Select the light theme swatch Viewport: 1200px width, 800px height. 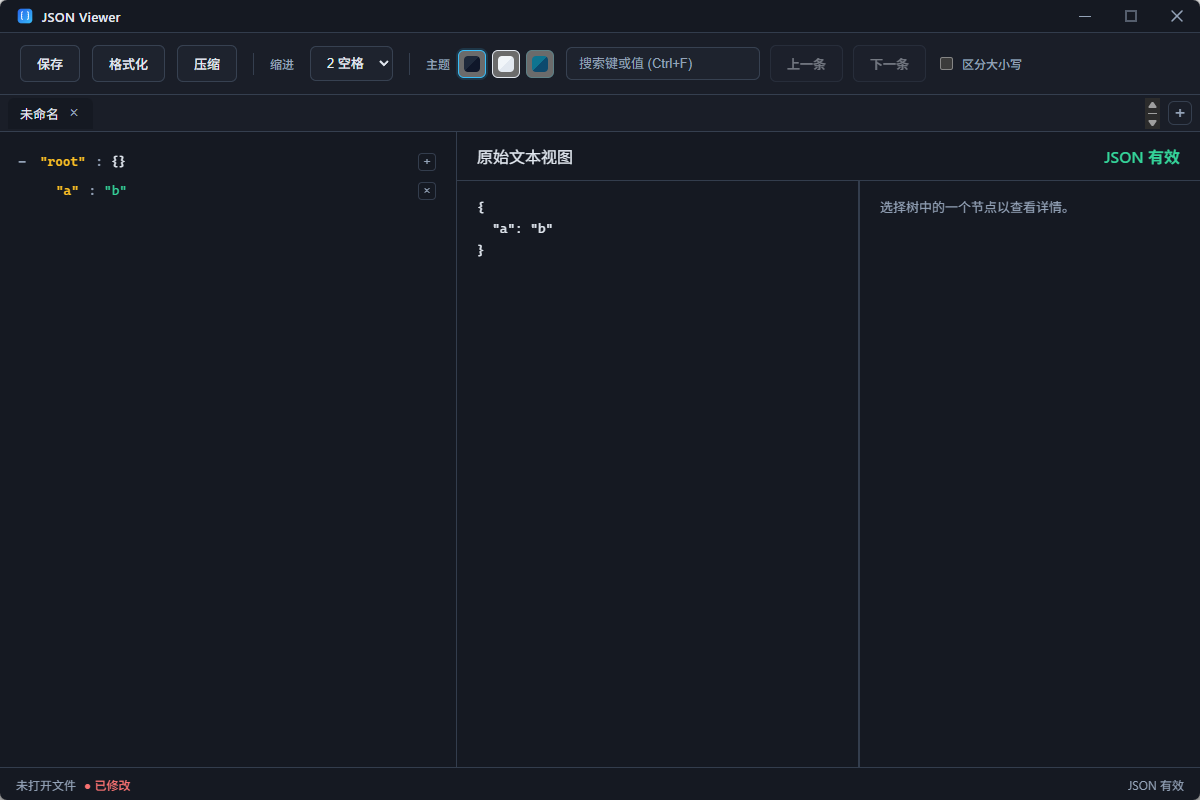coord(505,63)
